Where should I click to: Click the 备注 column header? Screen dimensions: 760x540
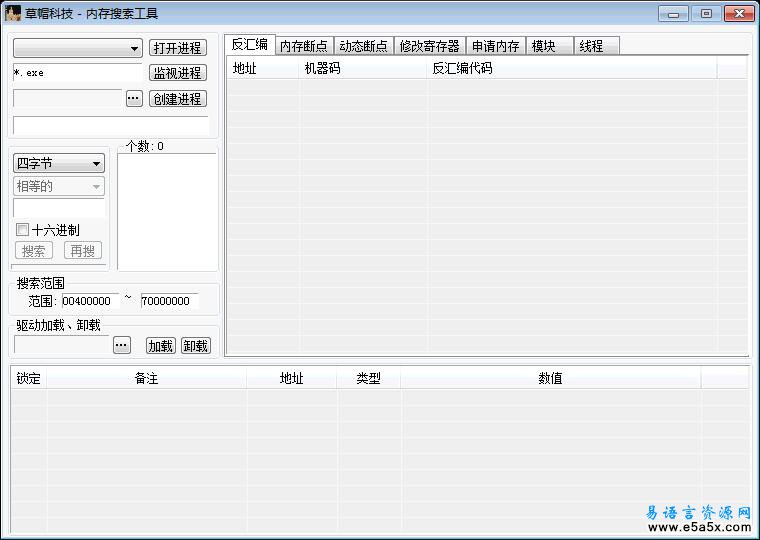(x=146, y=378)
